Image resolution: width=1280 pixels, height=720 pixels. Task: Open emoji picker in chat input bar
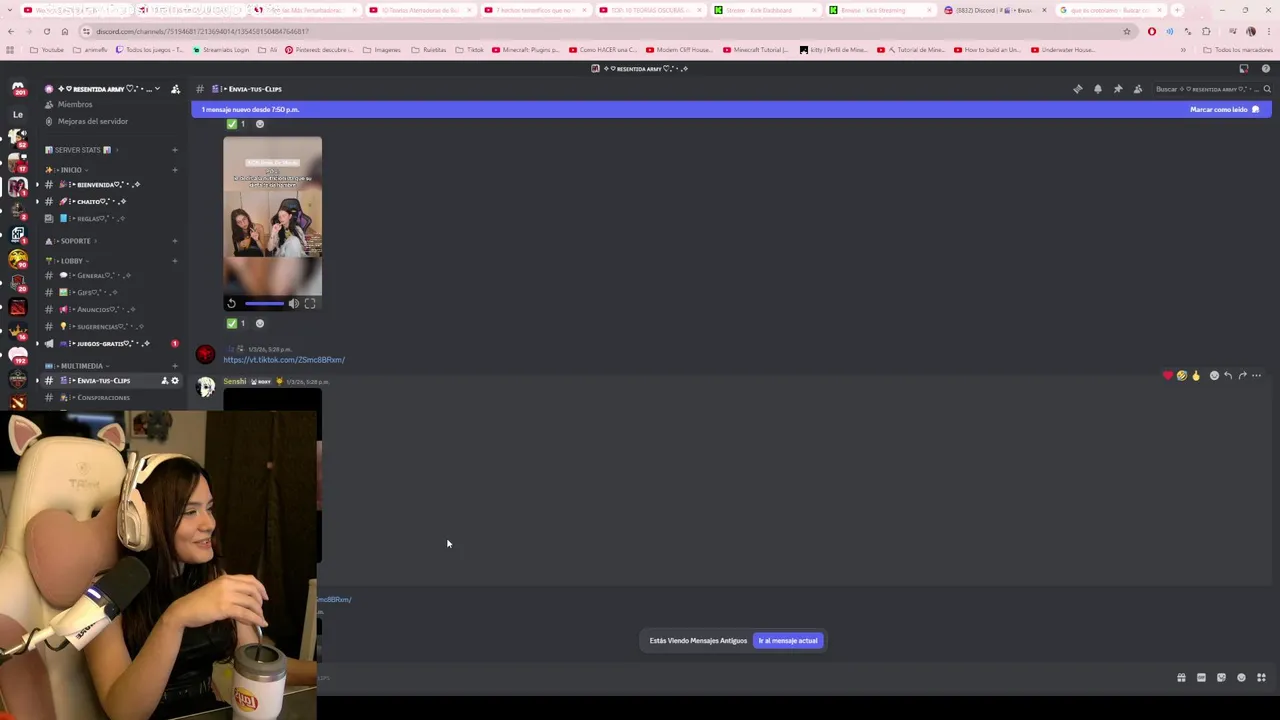point(1241,678)
